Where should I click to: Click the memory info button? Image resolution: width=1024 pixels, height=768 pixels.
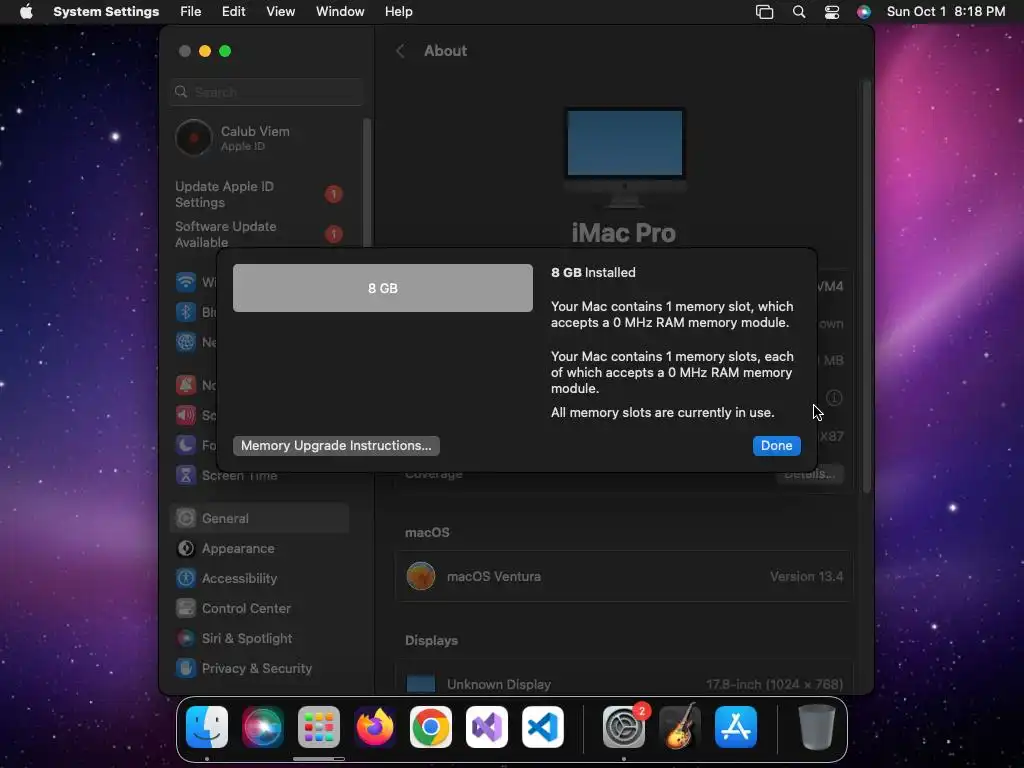coord(834,398)
